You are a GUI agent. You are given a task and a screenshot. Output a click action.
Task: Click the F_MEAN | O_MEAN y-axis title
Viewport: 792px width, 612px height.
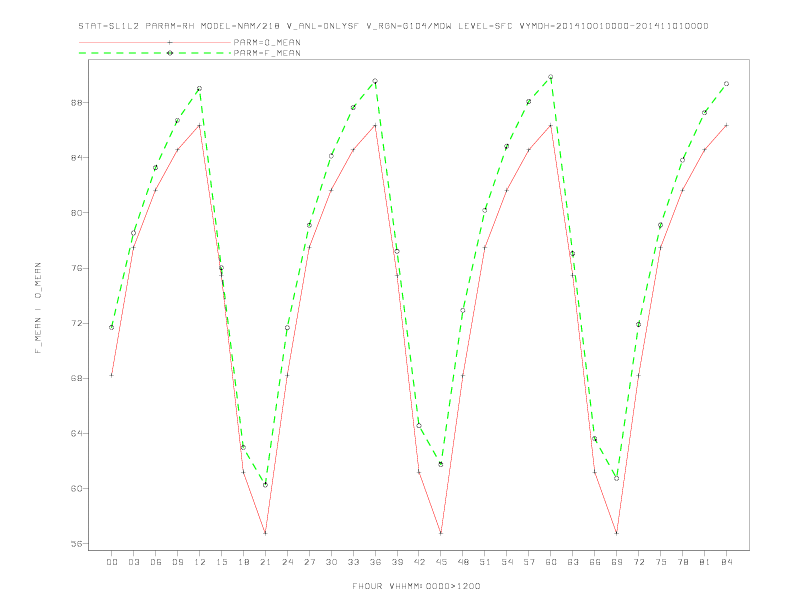pos(38,308)
